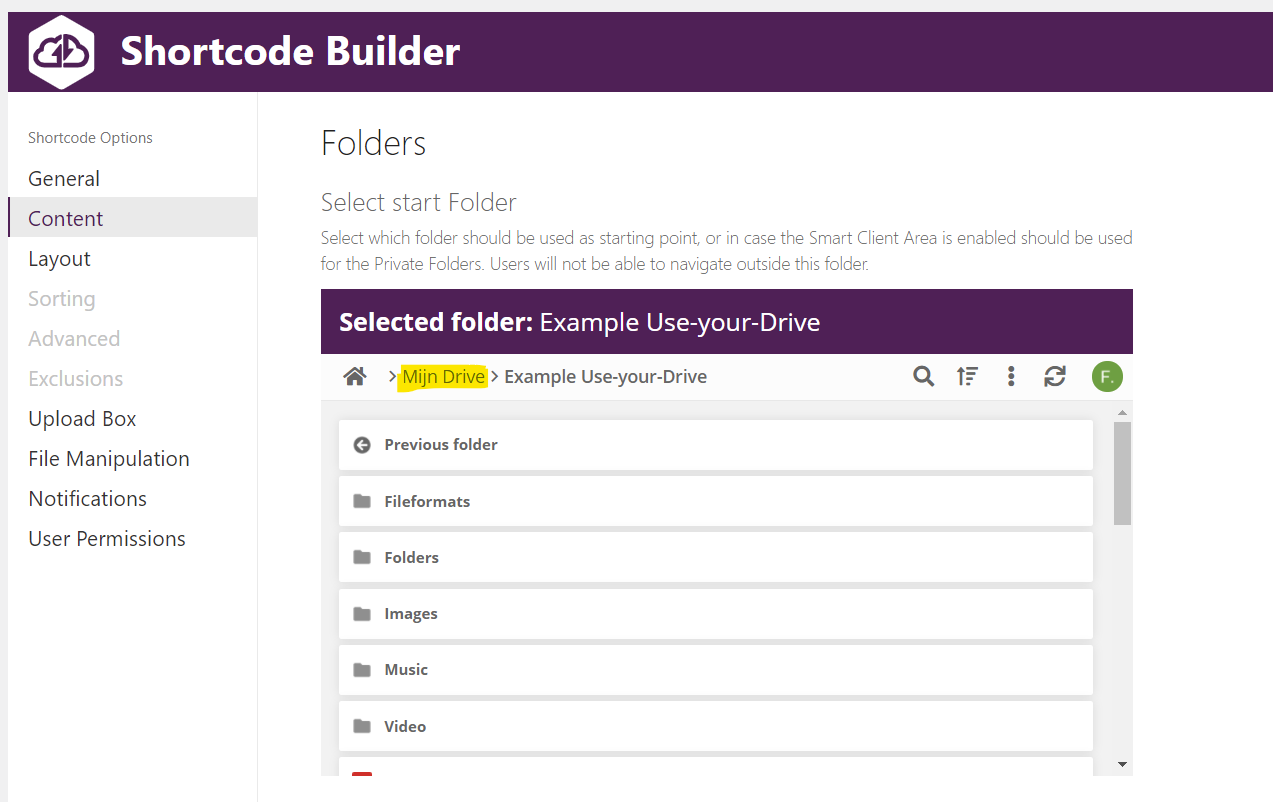This screenshot has height=802, width=1273.
Task: Open the User Permissions section
Action: pyautogui.click(x=107, y=539)
